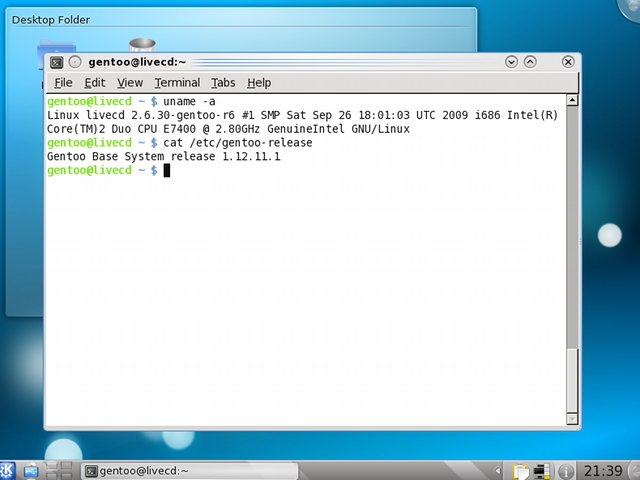Click the 21:39 panel clock

(602, 471)
